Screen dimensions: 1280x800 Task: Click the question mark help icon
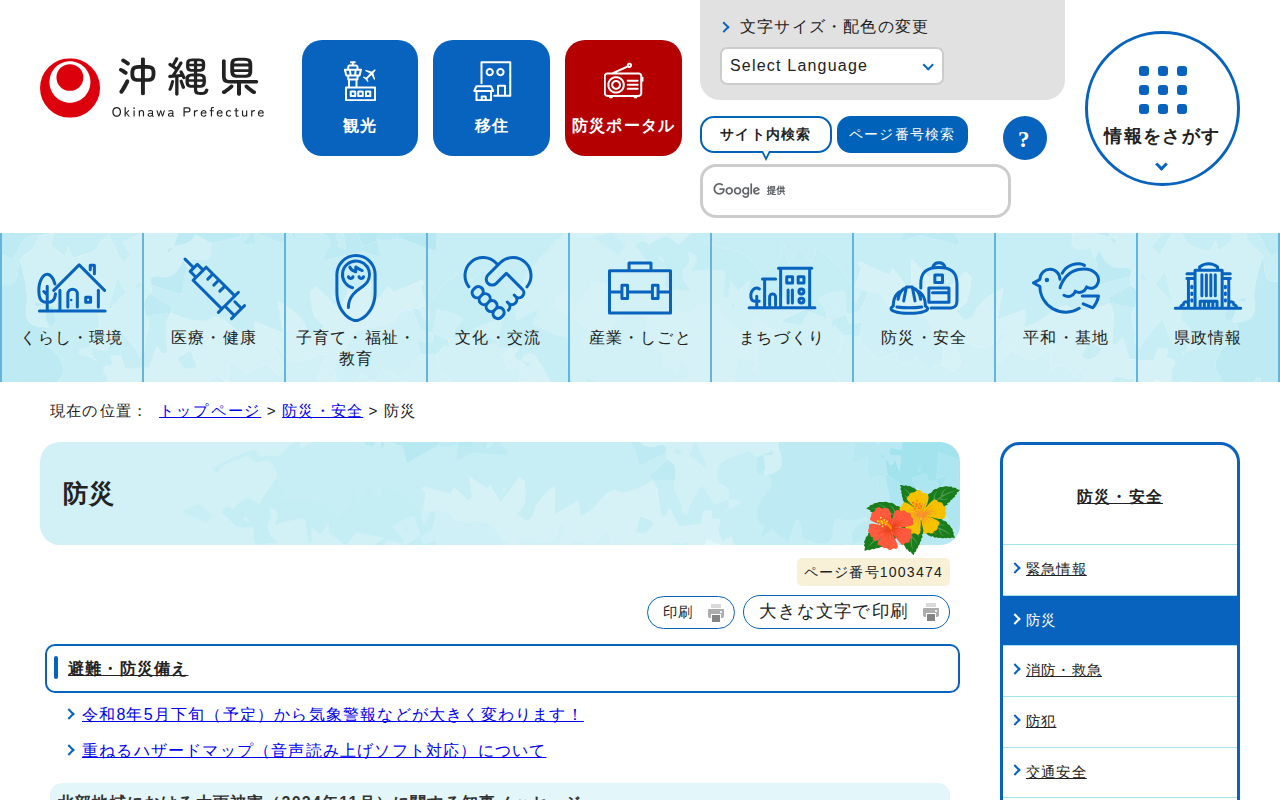click(1024, 138)
